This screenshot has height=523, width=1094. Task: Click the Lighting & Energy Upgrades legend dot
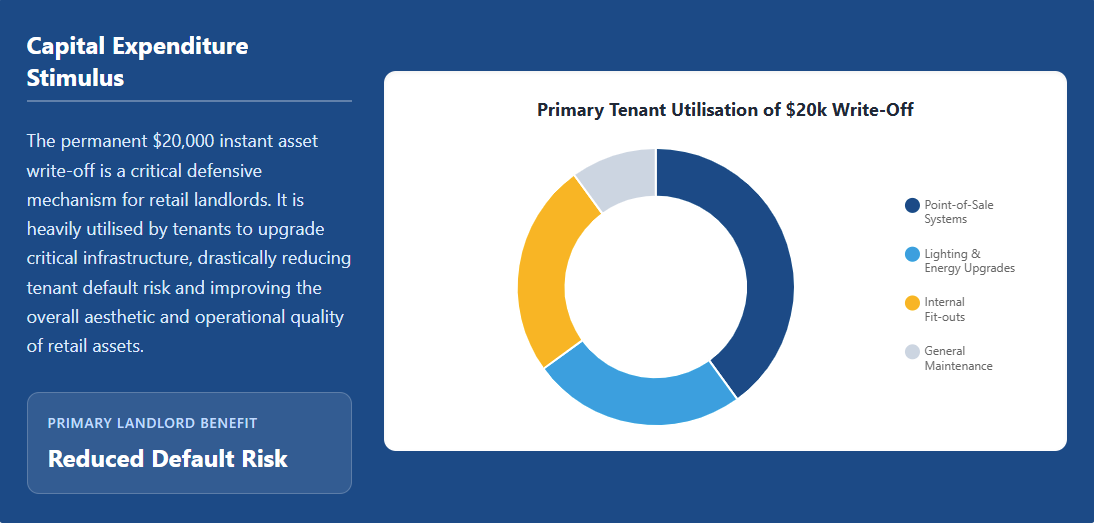(x=912, y=254)
